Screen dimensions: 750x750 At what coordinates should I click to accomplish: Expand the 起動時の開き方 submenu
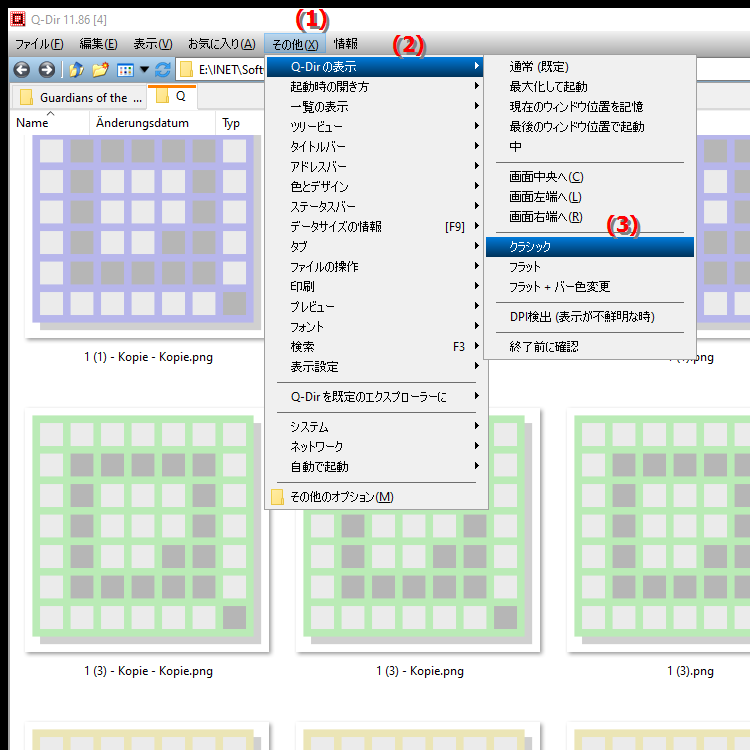pyautogui.click(x=375, y=87)
